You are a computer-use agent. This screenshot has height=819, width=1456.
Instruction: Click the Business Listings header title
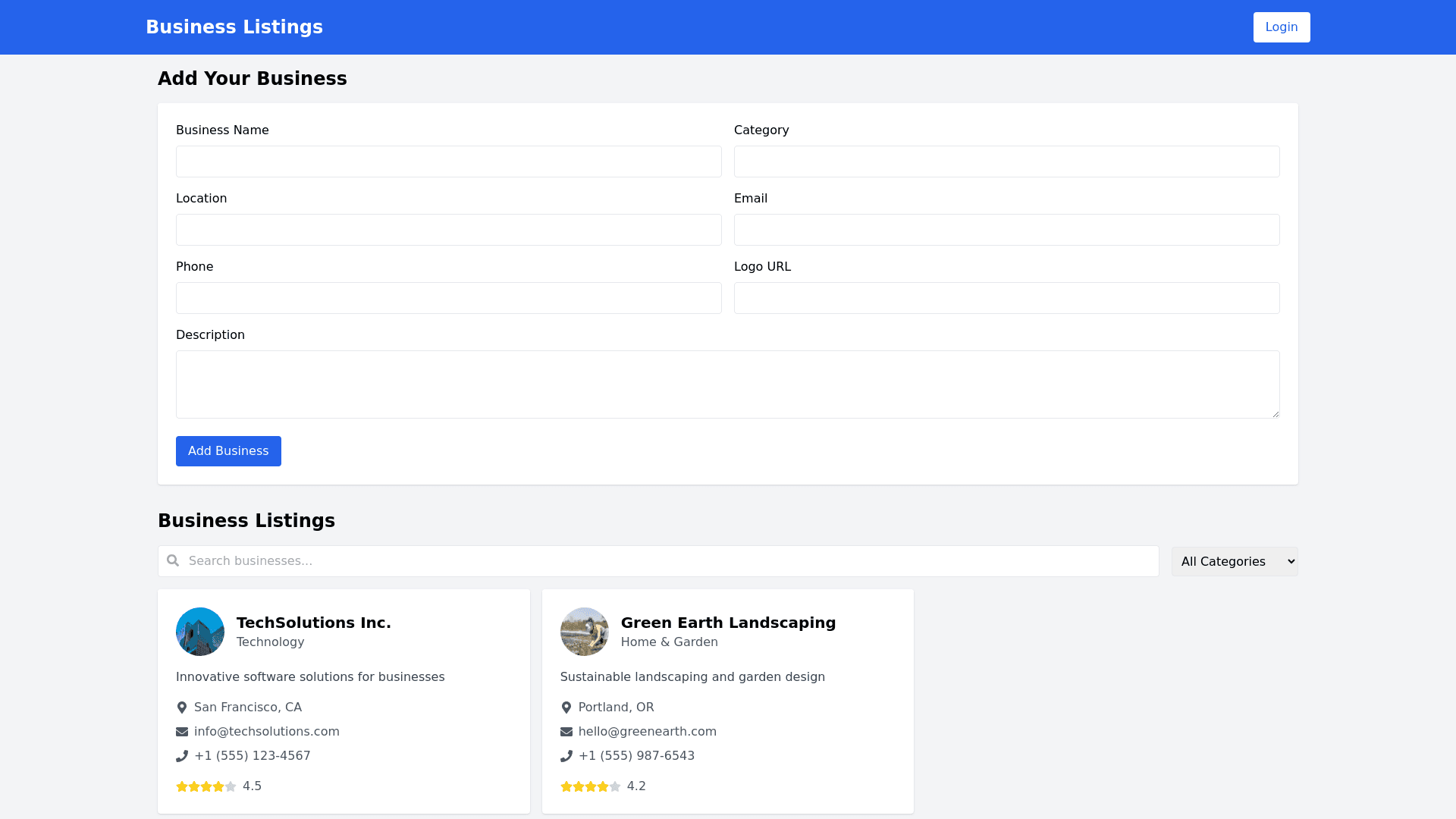tap(234, 27)
